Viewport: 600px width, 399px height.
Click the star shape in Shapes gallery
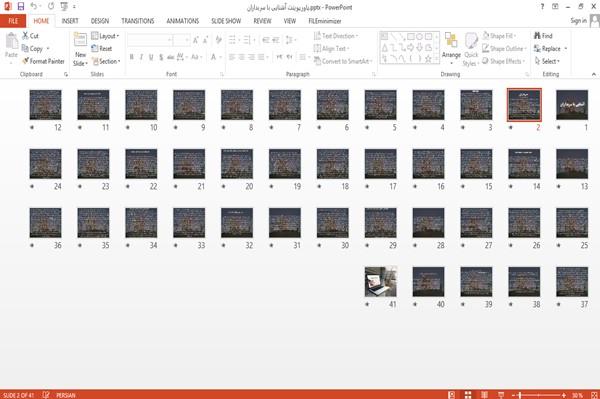(428, 59)
